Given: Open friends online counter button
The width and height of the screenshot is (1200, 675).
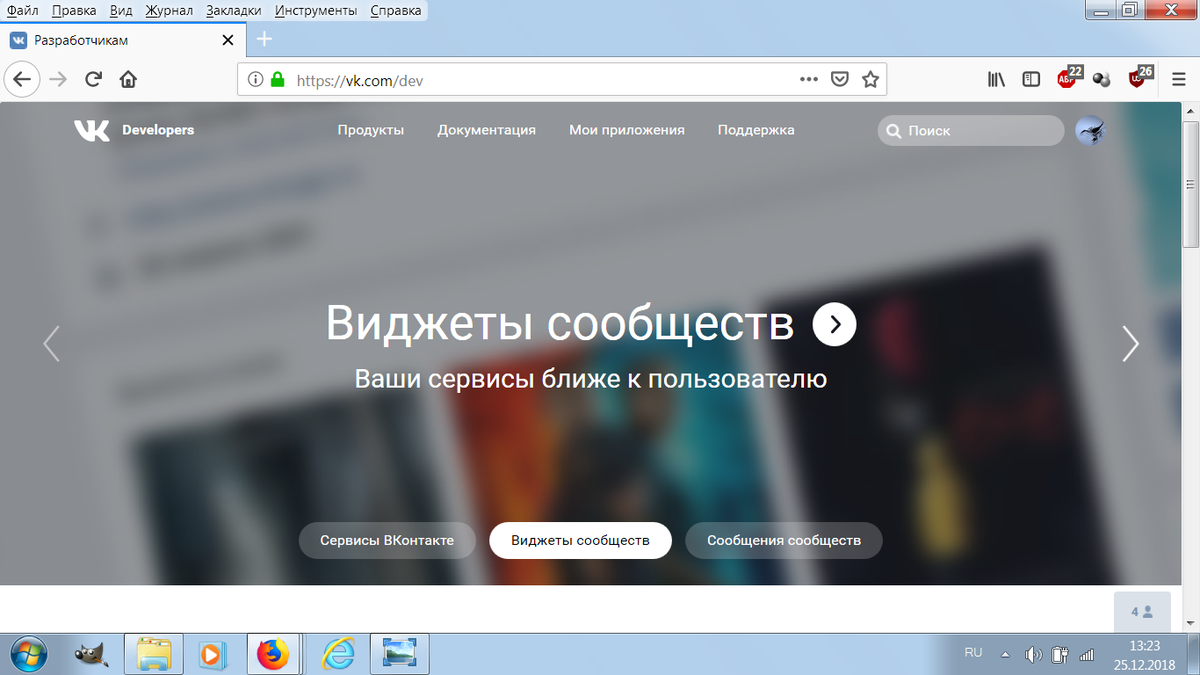Looking at the screenshot, I should coord(1142,611).
